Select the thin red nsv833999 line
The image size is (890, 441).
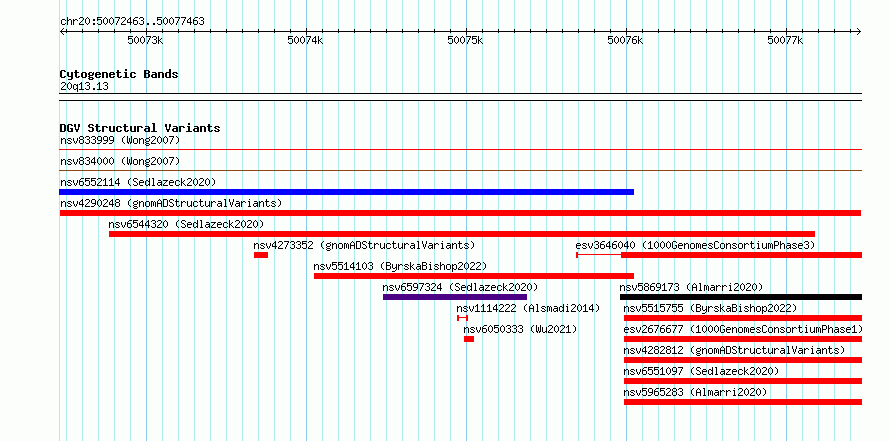coord(460,150)
